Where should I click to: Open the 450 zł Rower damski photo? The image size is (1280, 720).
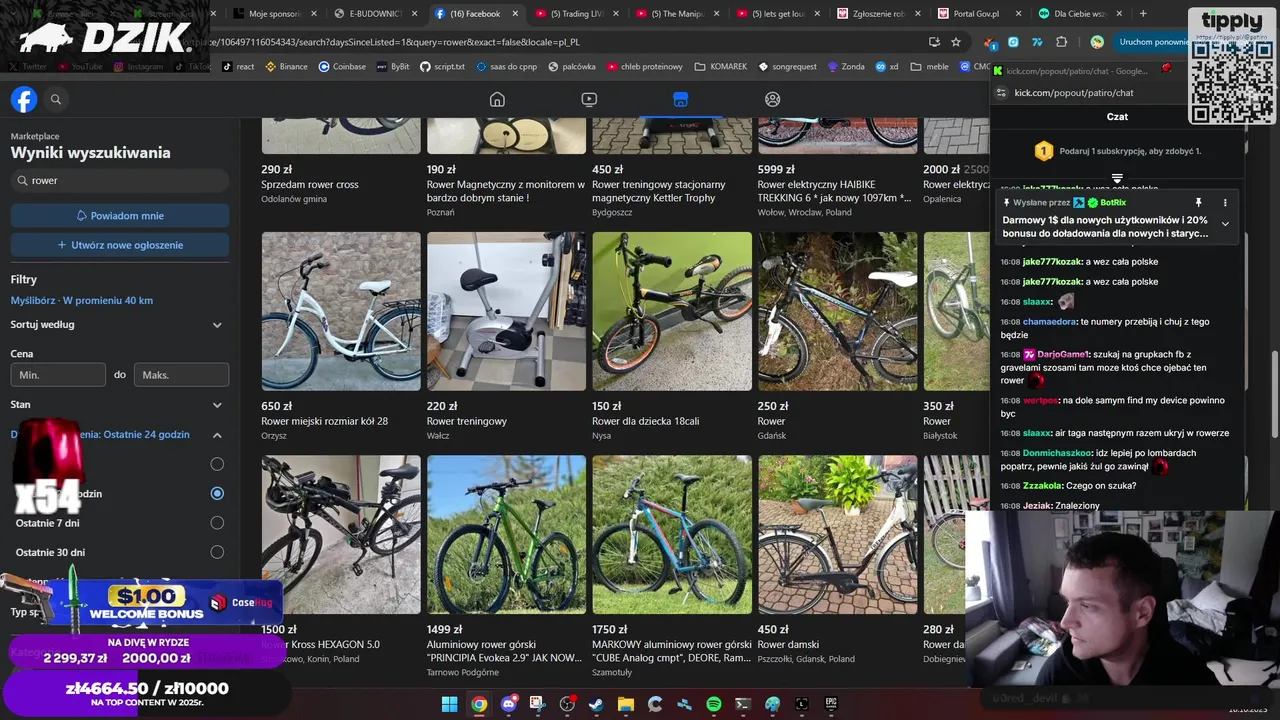pyautogui.click(x=837, y=535)
